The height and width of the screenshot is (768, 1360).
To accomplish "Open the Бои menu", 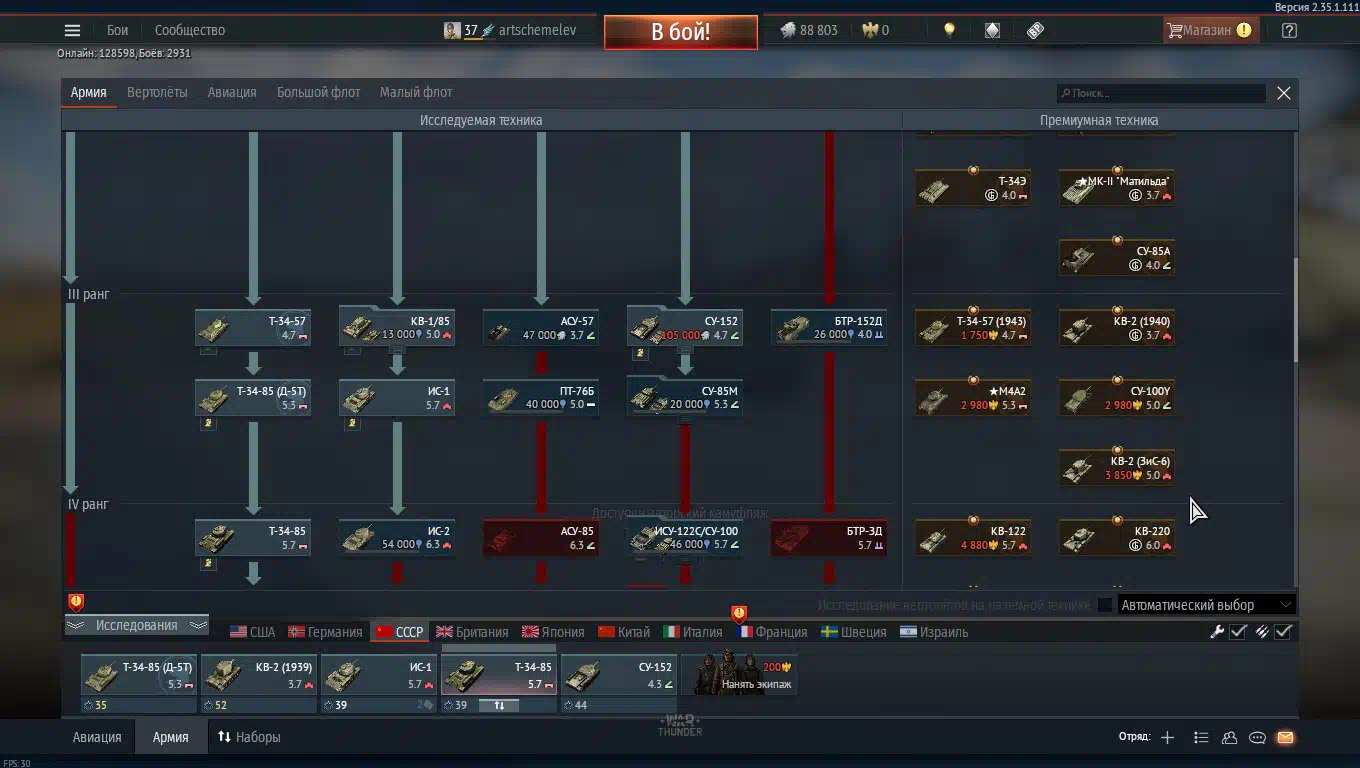I will [118, 30].
